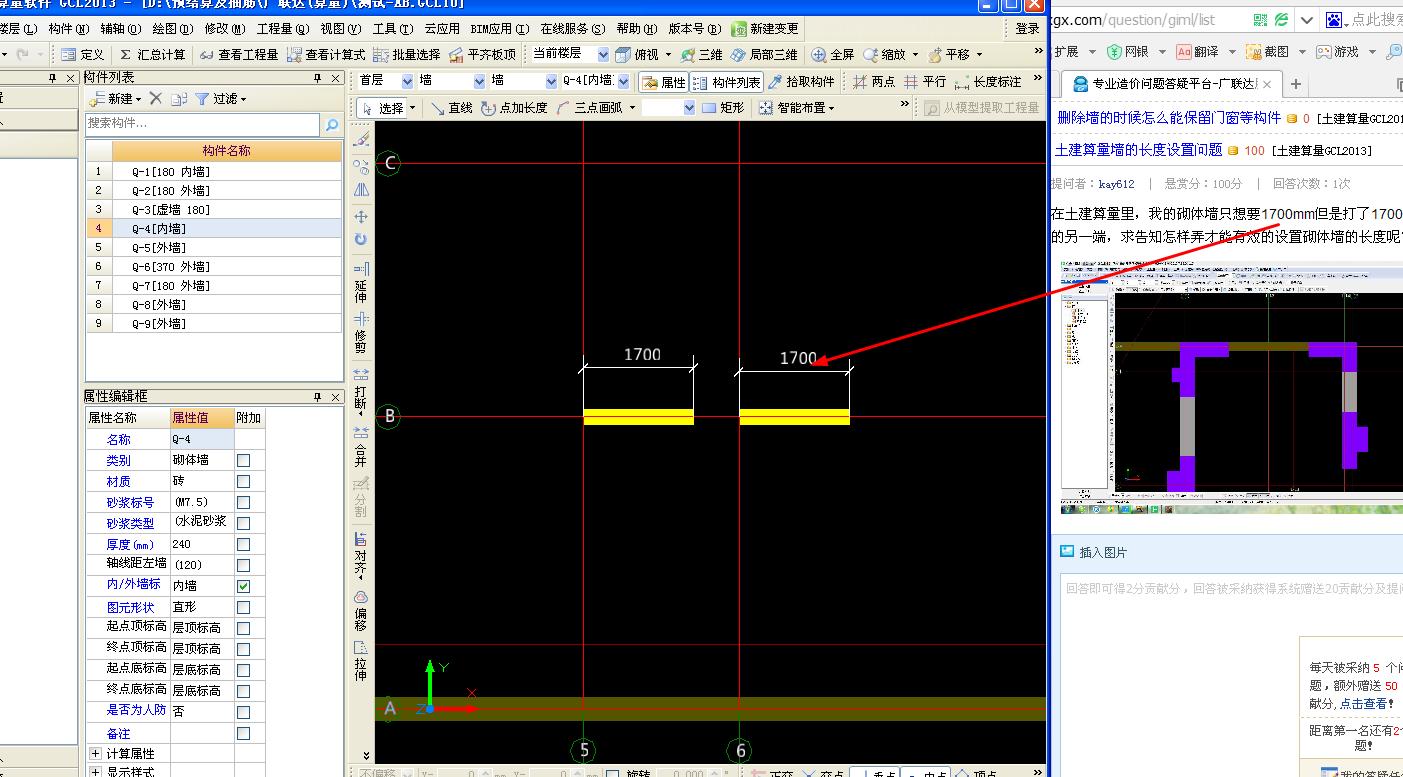Screen dimensions: 1403x777
Task: Toggle the 厚度(mm) attach checkbox
Action: click(243, 544)
